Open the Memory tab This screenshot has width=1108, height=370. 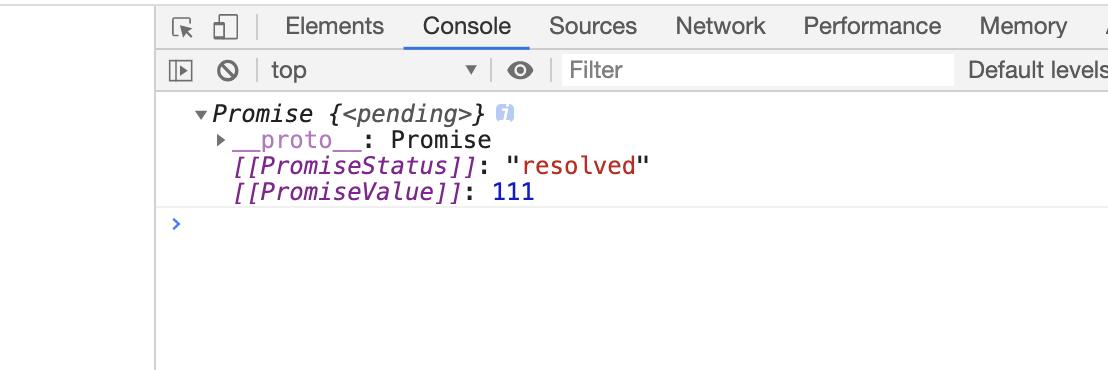pos(1023,27)
